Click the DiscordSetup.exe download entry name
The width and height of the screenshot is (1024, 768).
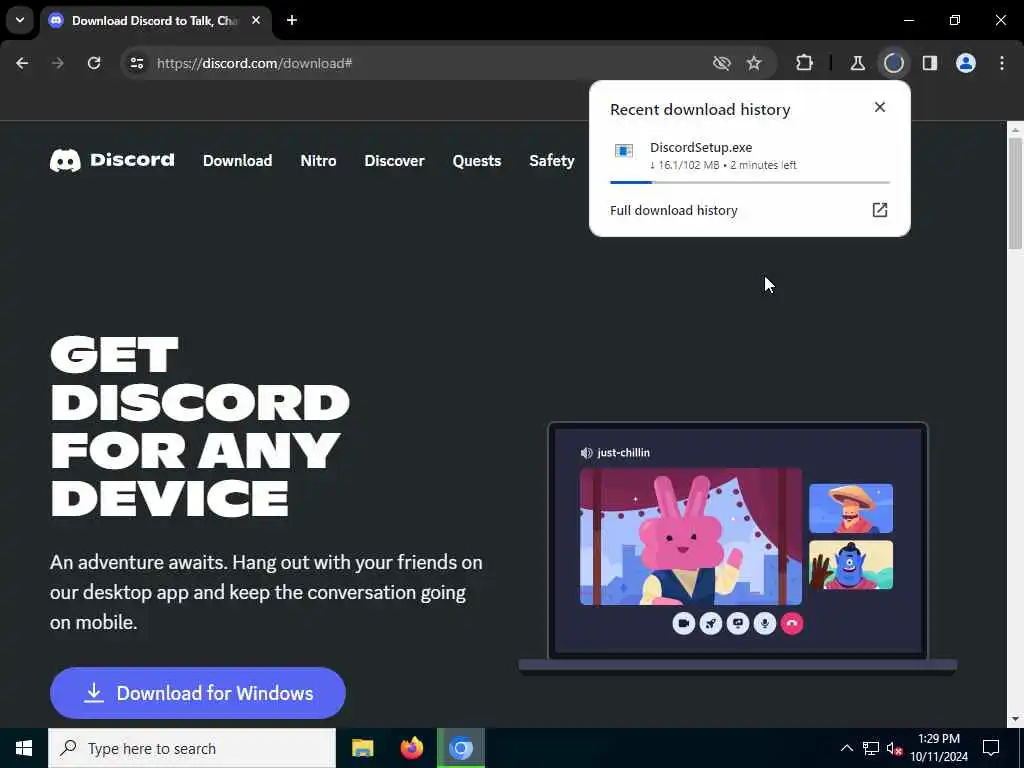click(x=701, y=148)
